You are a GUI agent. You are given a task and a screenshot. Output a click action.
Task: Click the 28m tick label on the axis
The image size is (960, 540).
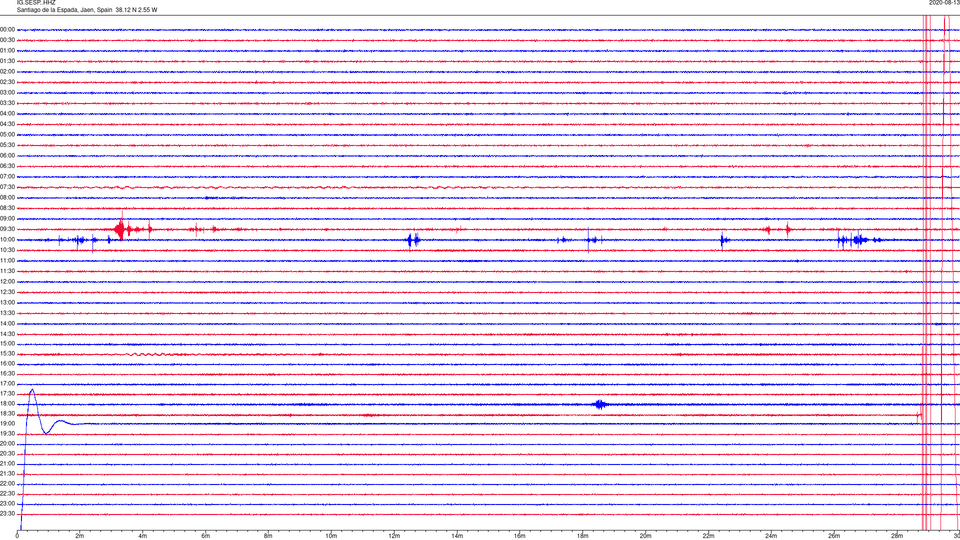[x=896, y=536]
